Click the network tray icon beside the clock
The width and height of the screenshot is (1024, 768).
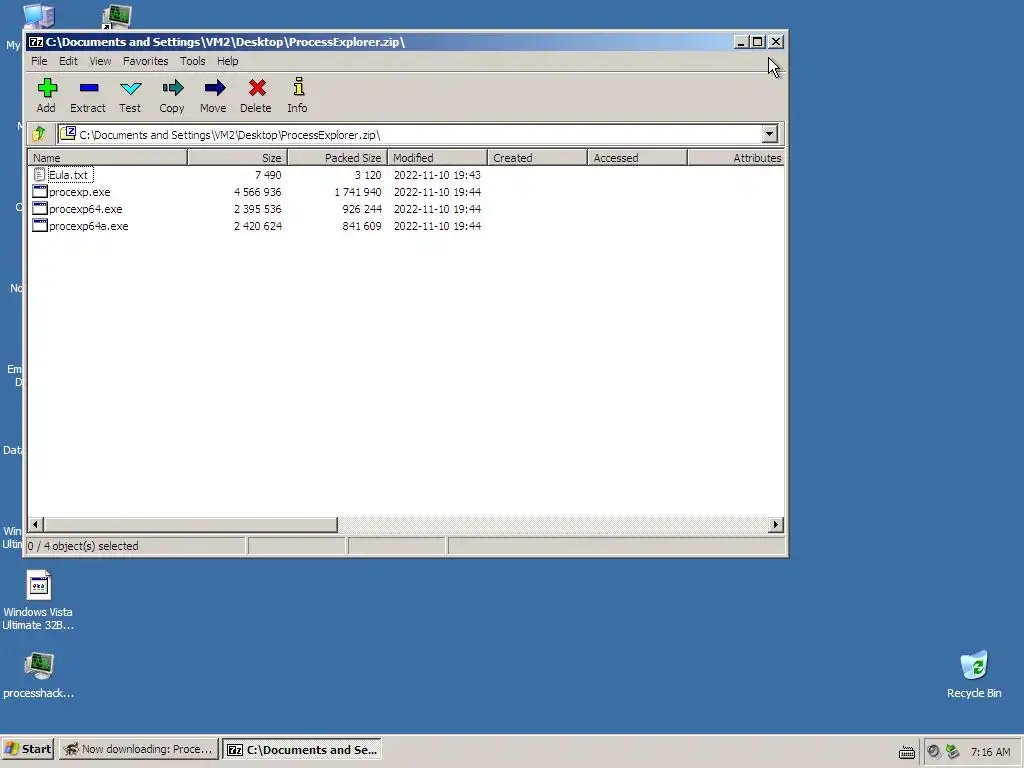click(x=953, y=752)
